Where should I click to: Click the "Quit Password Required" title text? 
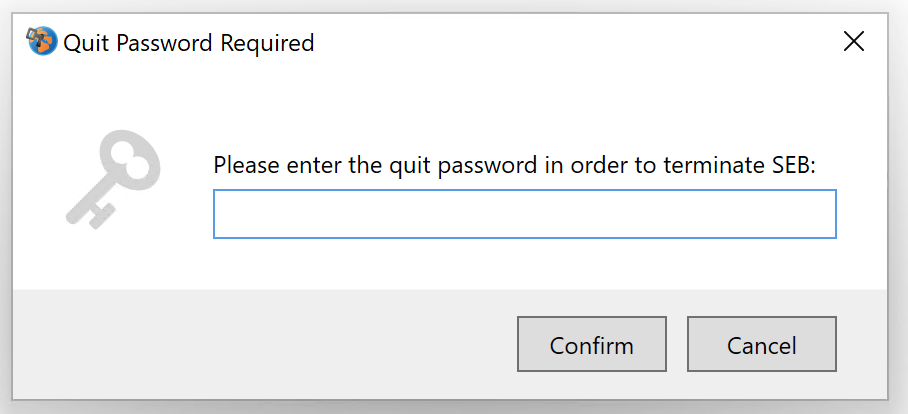point(189,43)
